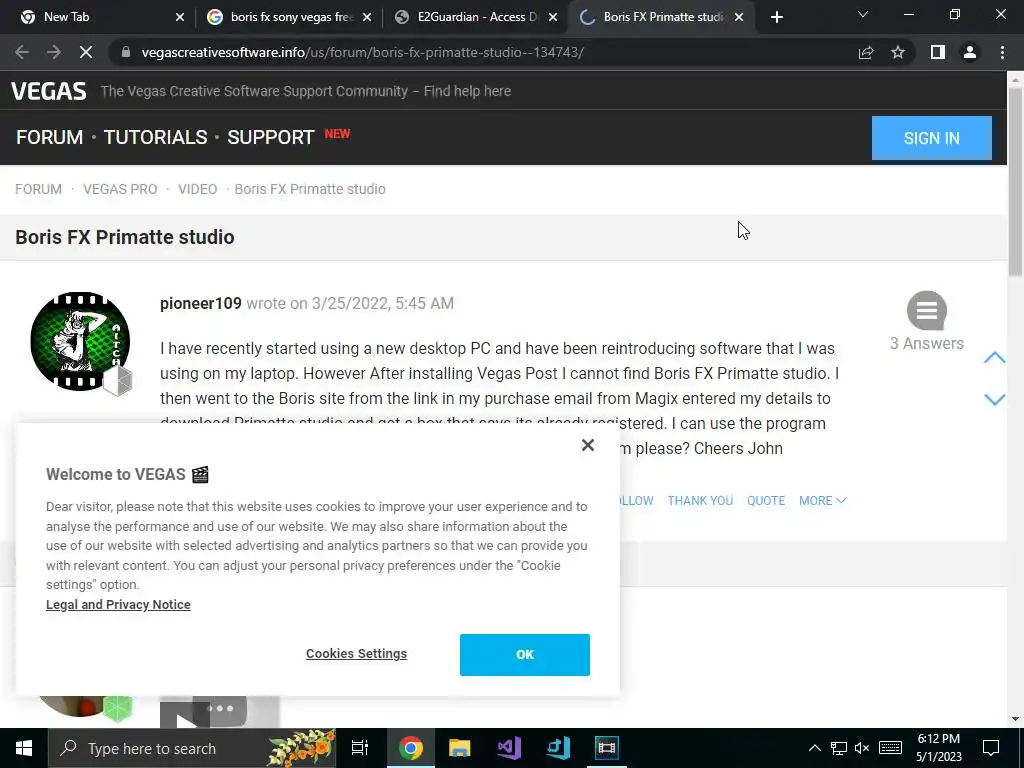Close the boris fx sony vegas tab
Image resolution: width=1024 pixels, height=768 pixels.
[367, 17]
